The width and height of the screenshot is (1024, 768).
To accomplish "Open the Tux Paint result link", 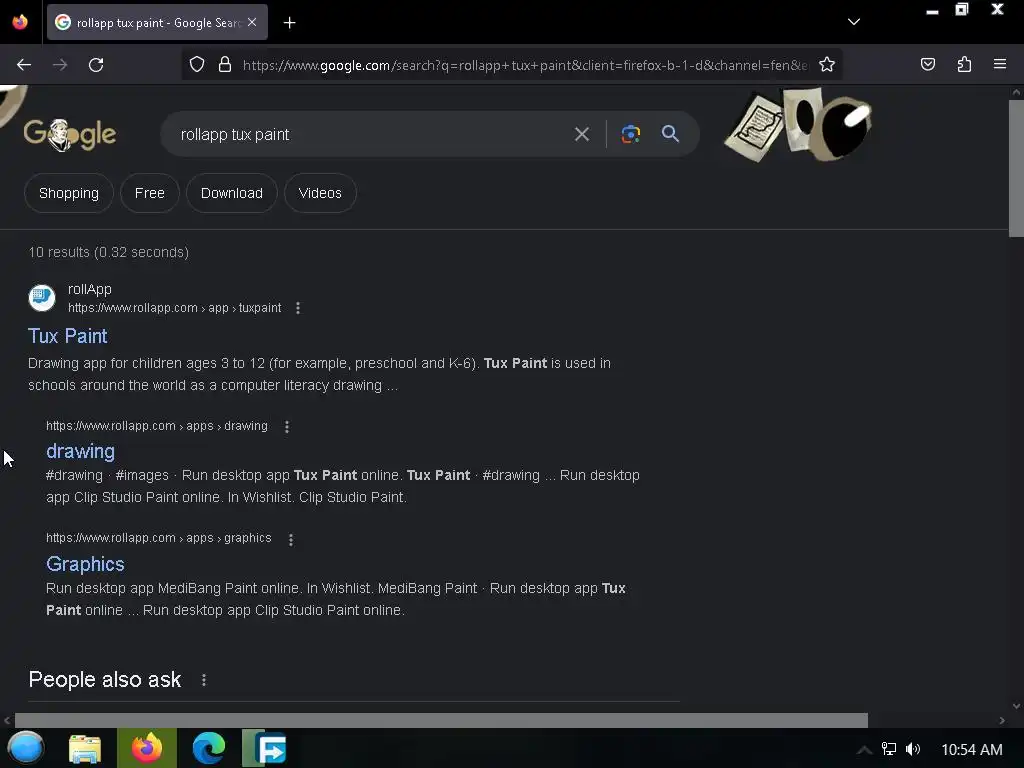I will pyautogui.click(x=67, y=336).
